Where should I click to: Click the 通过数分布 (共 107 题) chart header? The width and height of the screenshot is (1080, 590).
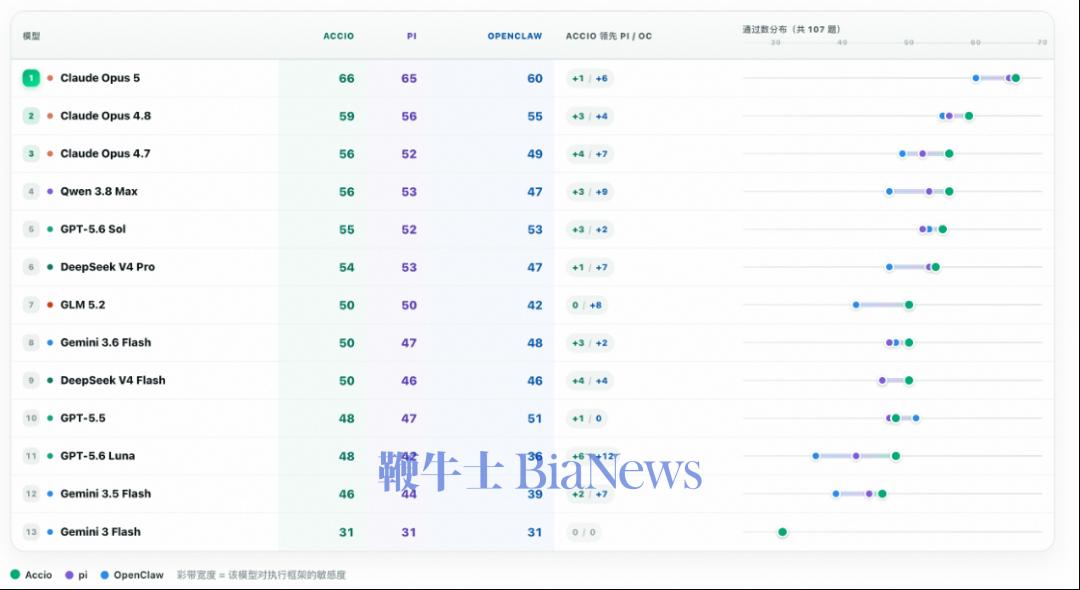click(x=791, y=29)
